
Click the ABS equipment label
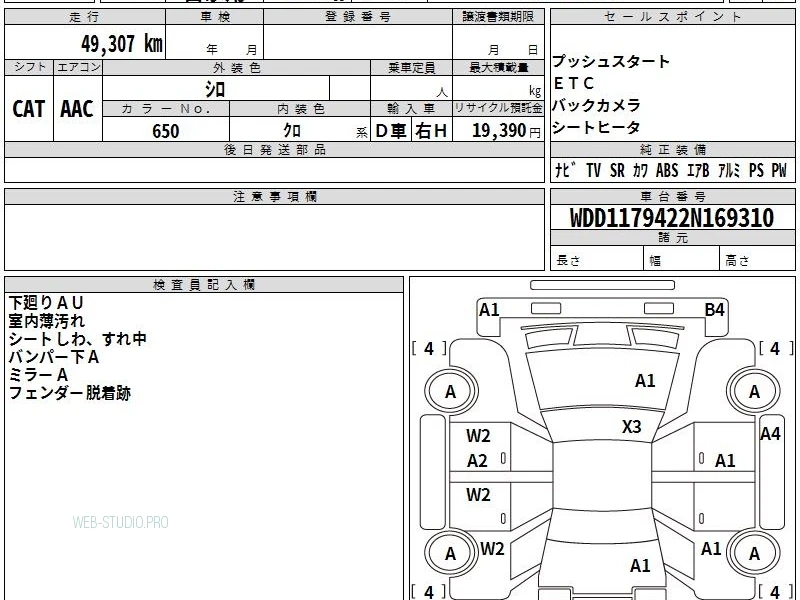667,170
